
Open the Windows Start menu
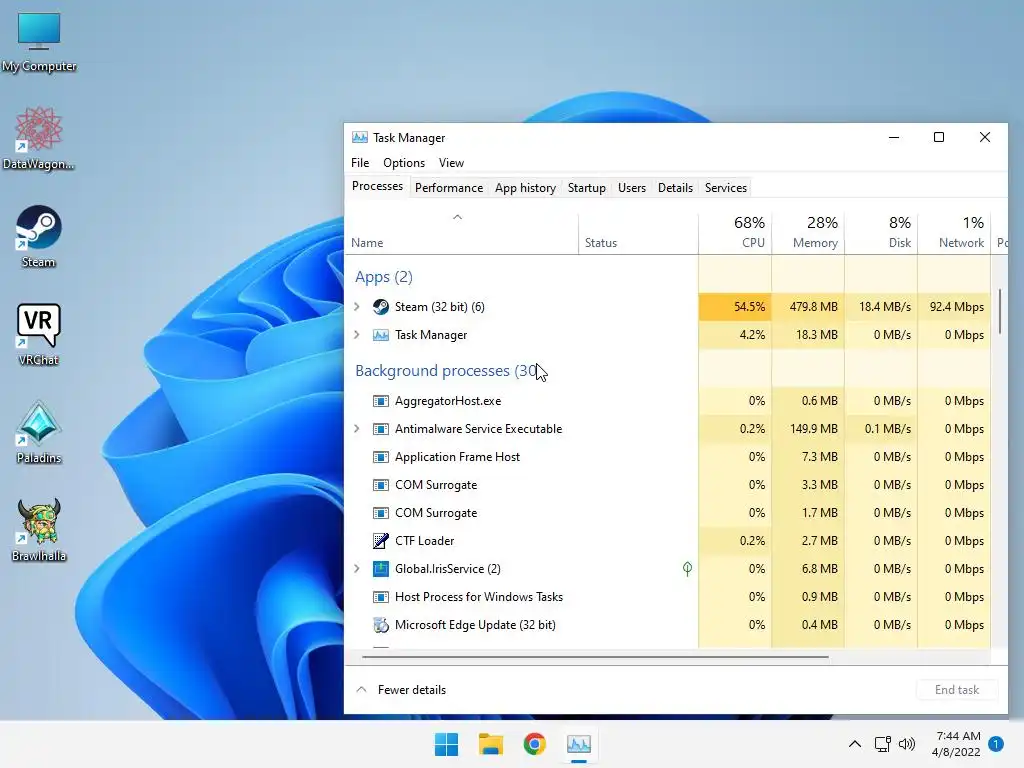pyautogui.click(x=447, y=744)
